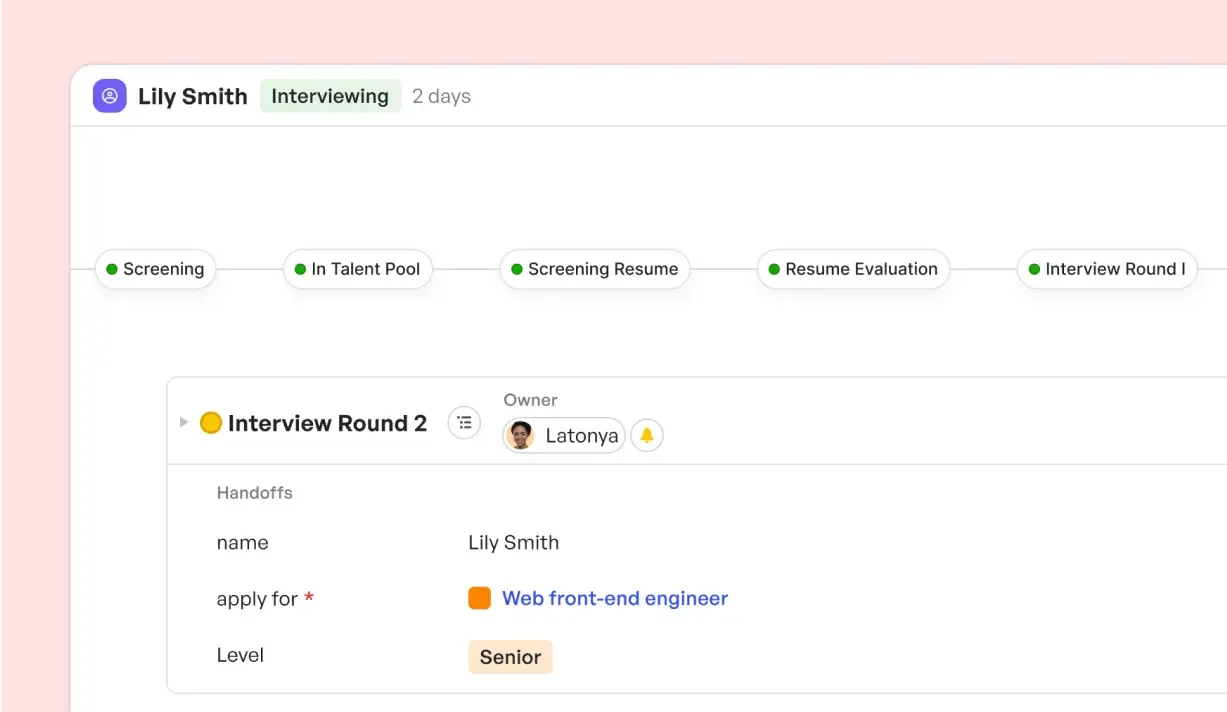Click the orange square job icon
Image resolution: width=1227 pixels, height=712 pixels.
click(x=480, y=598)
